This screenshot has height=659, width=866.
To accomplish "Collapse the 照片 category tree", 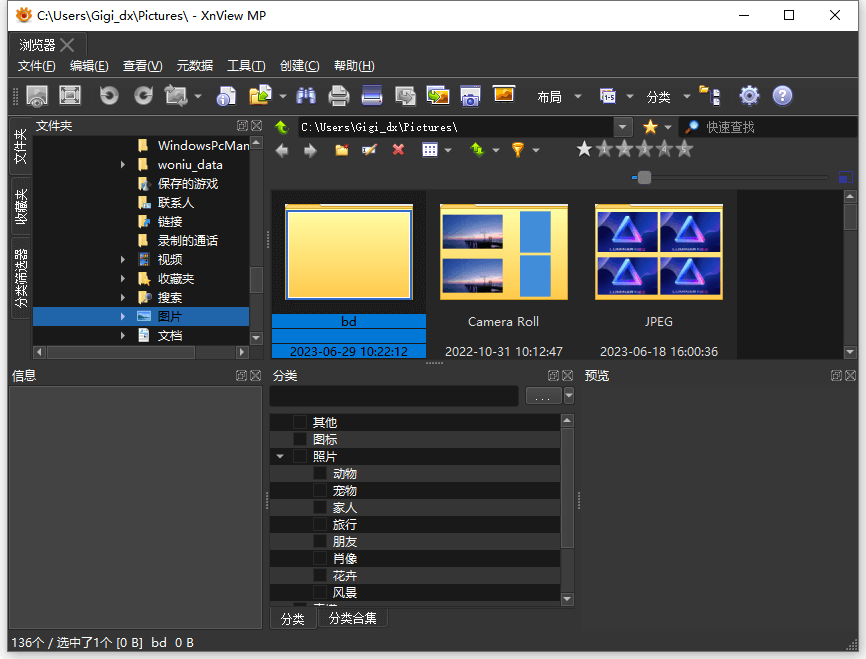I will (280, 456).
